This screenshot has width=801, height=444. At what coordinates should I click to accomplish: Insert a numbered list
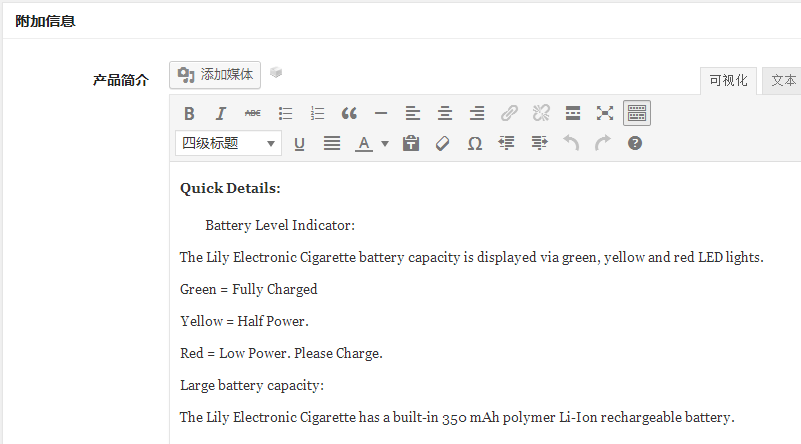pyautogui.click(x=317, y=113)
